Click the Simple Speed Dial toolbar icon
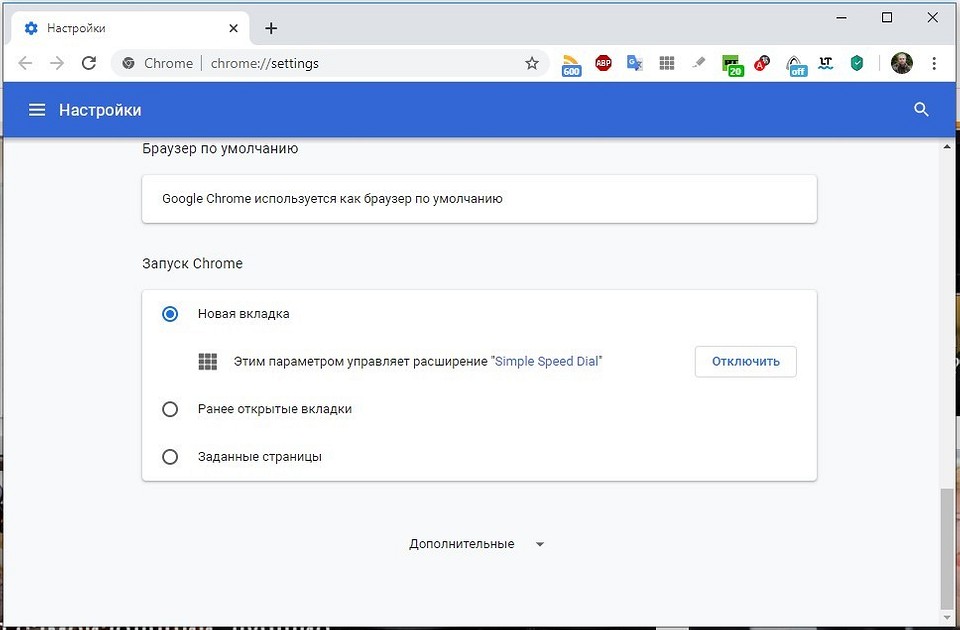 pos(667,63)
